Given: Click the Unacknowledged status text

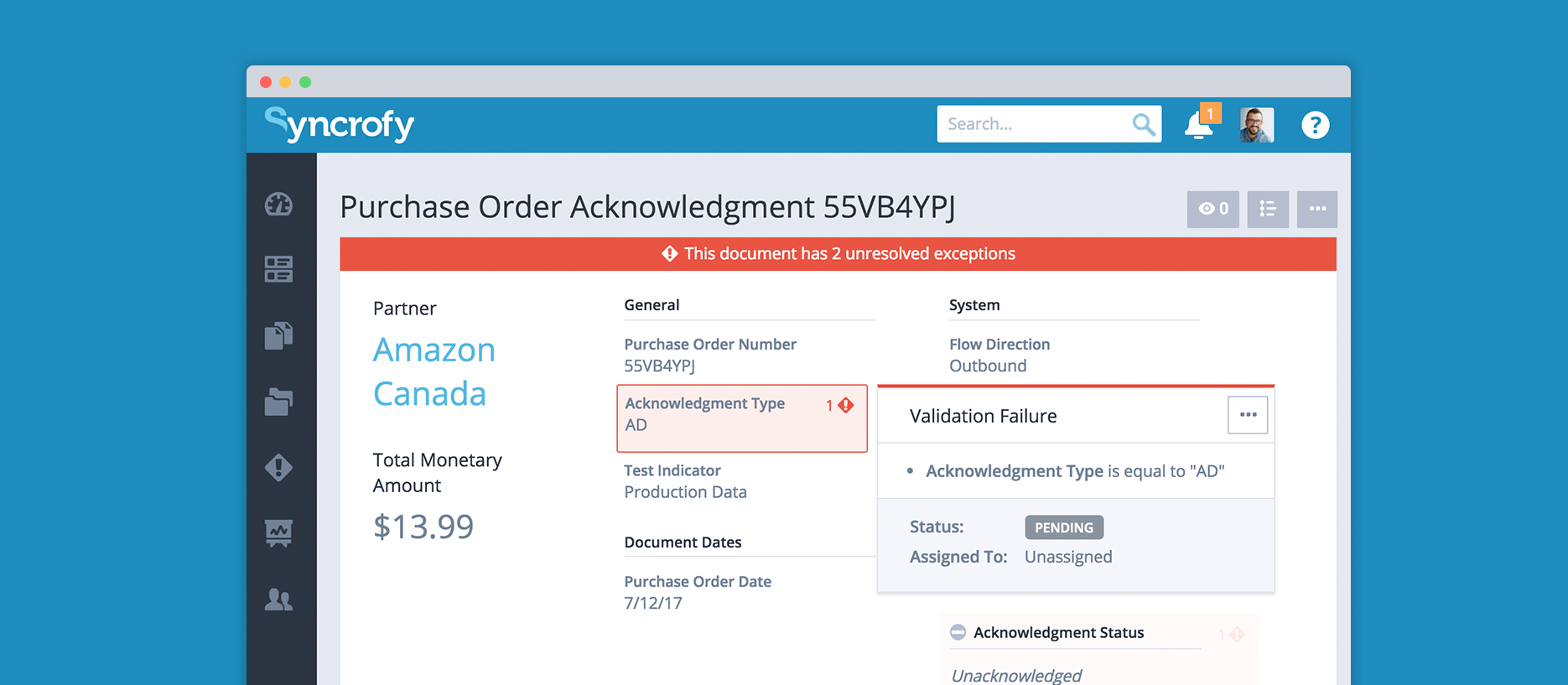Looking at the screenshot, I should tap(1016, 675).
